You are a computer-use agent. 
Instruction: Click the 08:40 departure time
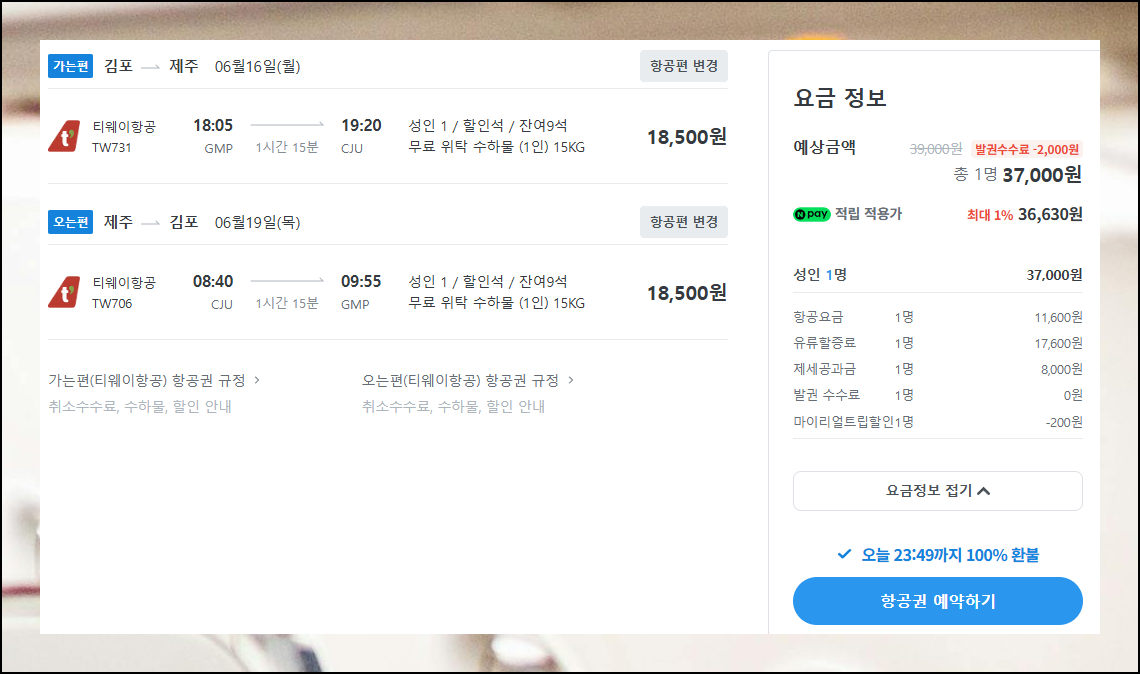(212, 281)
